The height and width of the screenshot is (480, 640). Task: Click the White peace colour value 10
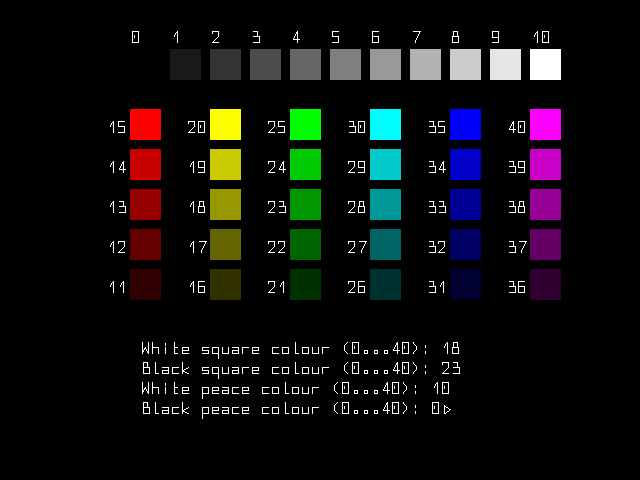click(441, 389)
